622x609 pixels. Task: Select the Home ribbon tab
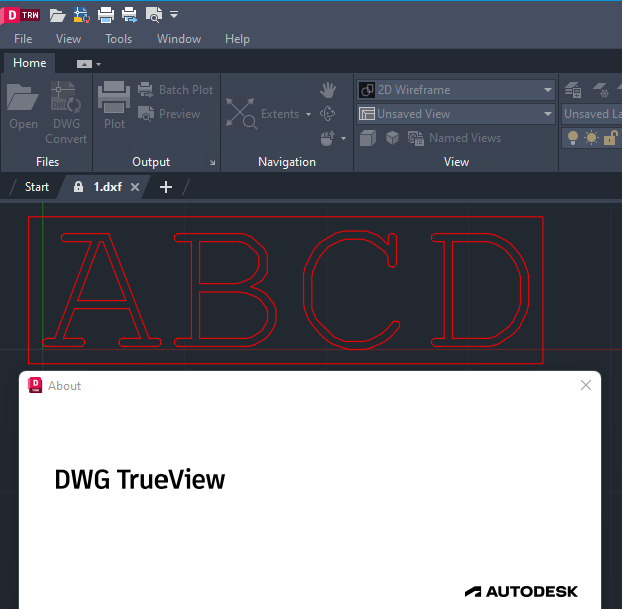click(x=29, y=63)
